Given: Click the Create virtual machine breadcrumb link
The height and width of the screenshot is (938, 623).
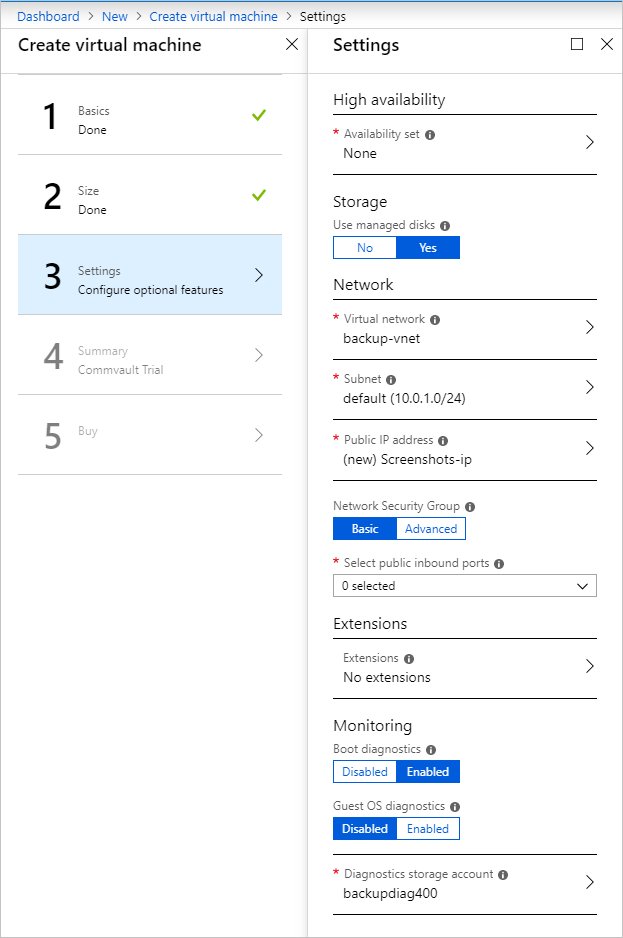Looking at the screenshot, I should pyautogui.click(x=213, y=17).
